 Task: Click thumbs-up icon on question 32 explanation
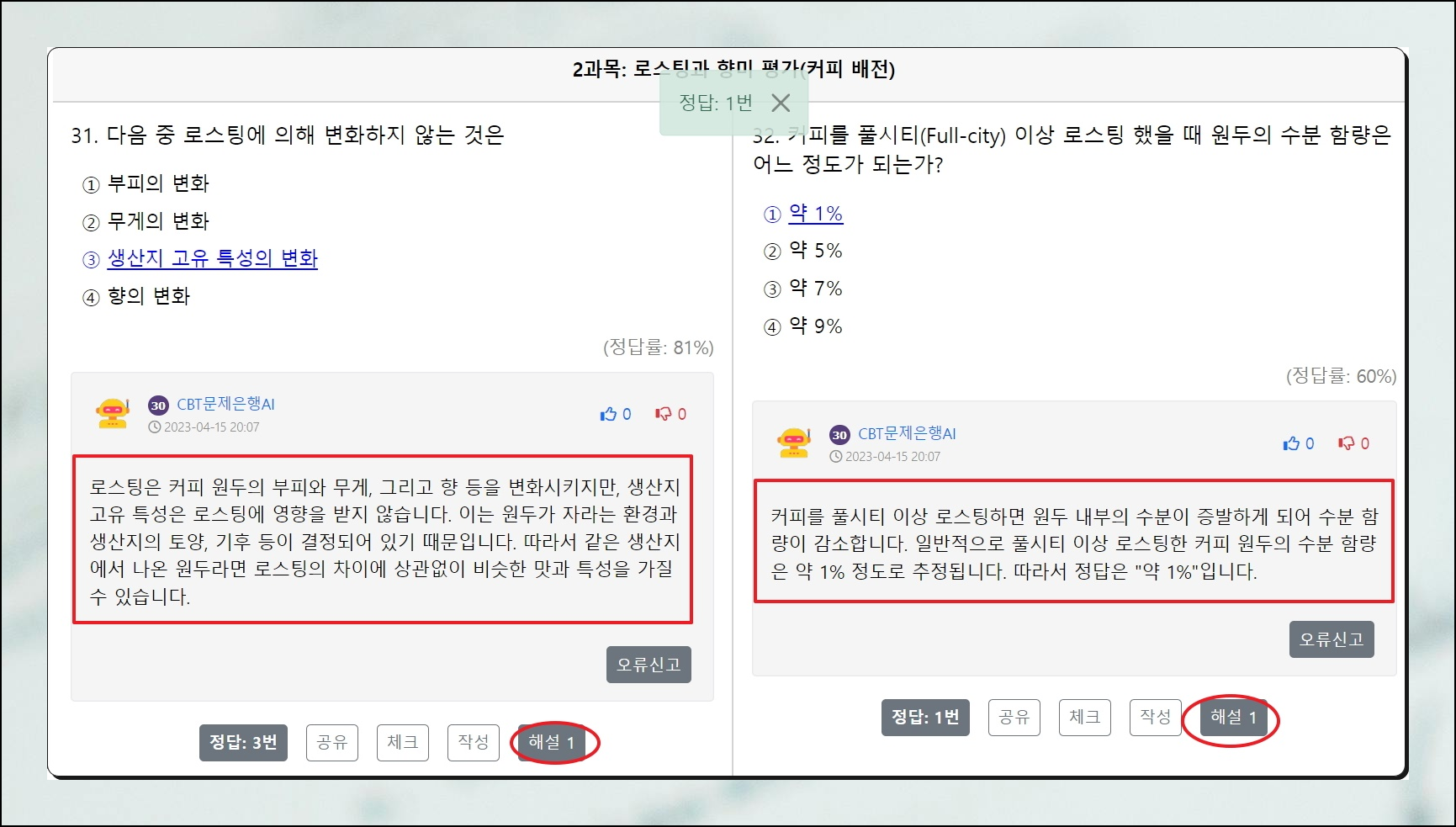(x=1291, y=443)
